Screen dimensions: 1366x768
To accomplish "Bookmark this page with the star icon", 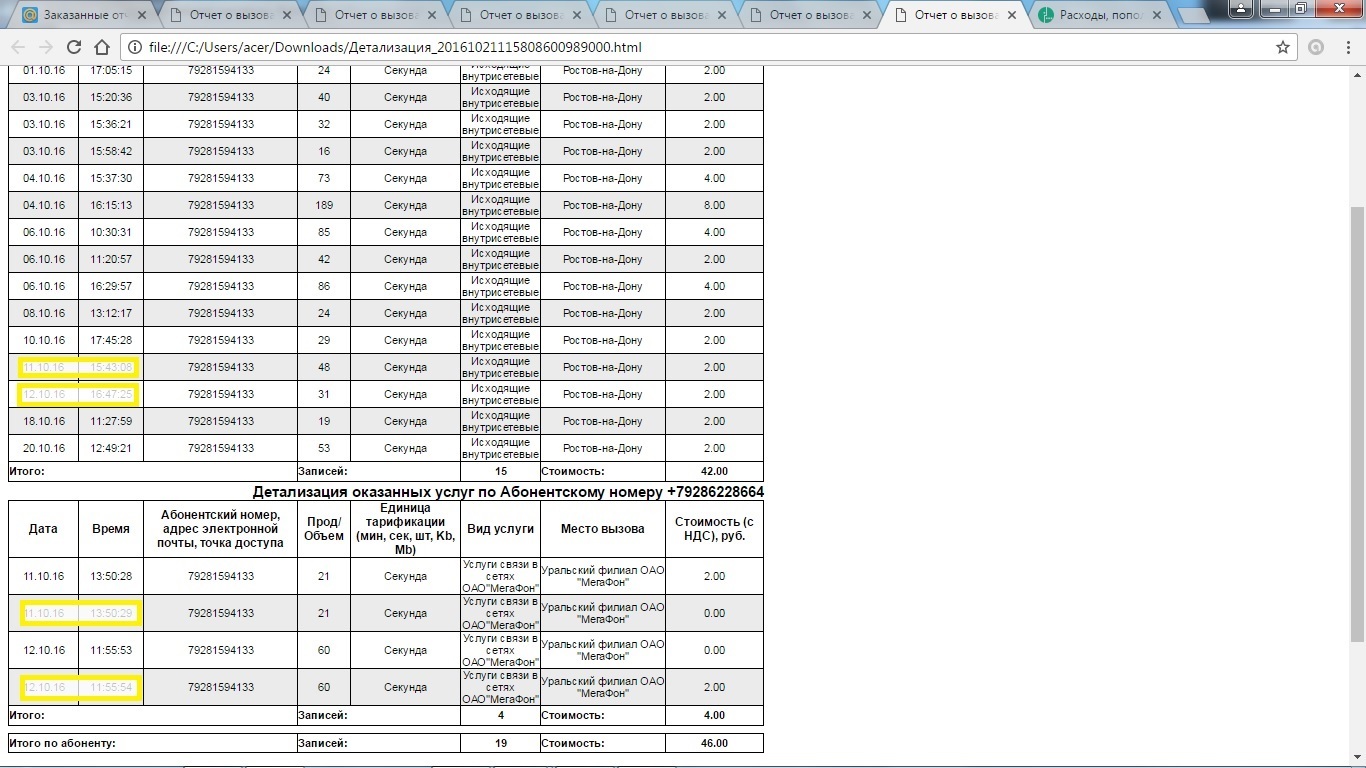I will pyautogui.click(x=1283, y=47).
